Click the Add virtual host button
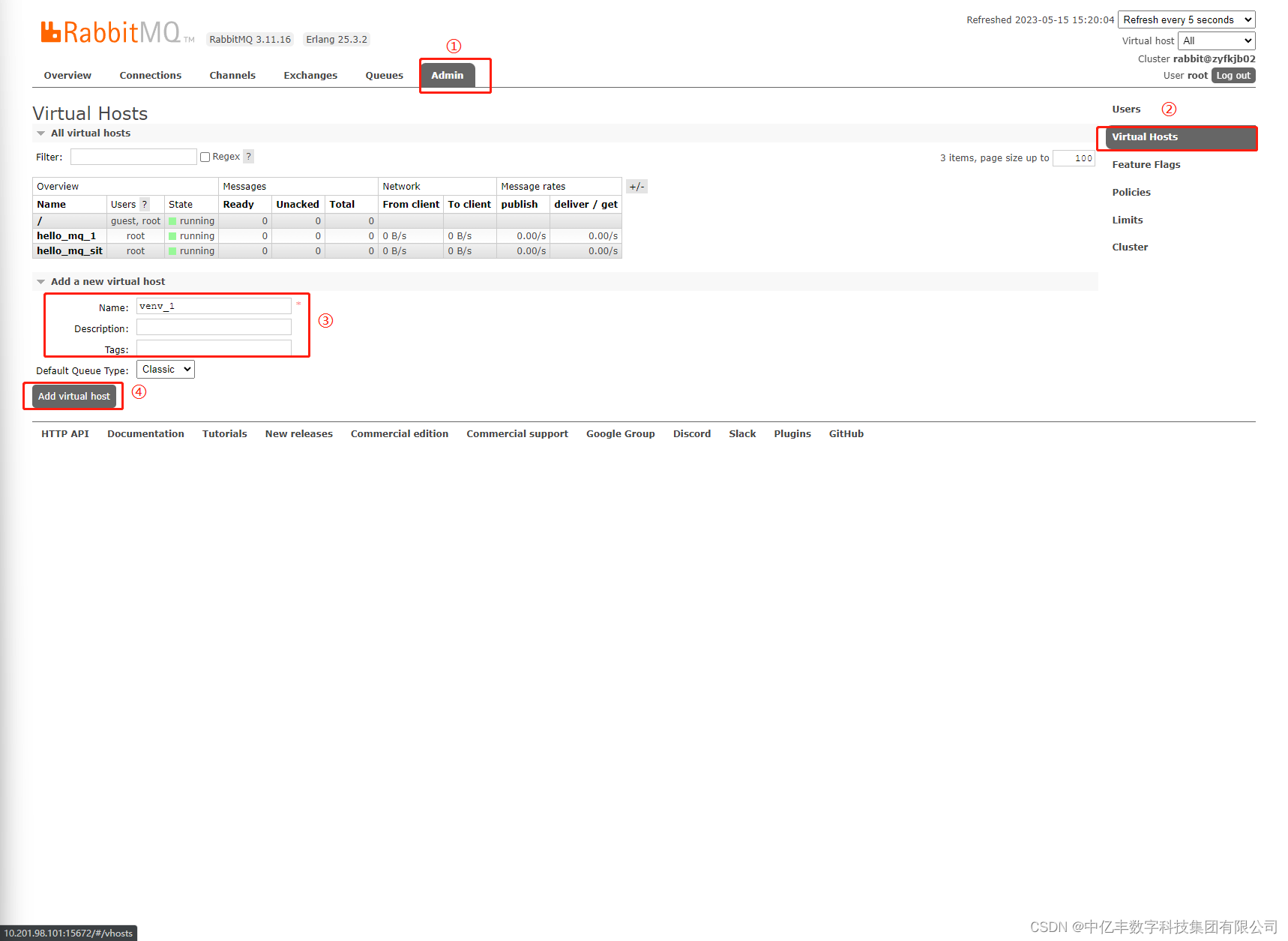Image resolution: width=1288 pixels, height=941 pixels. pyautogui.click(x=74, y=397)
